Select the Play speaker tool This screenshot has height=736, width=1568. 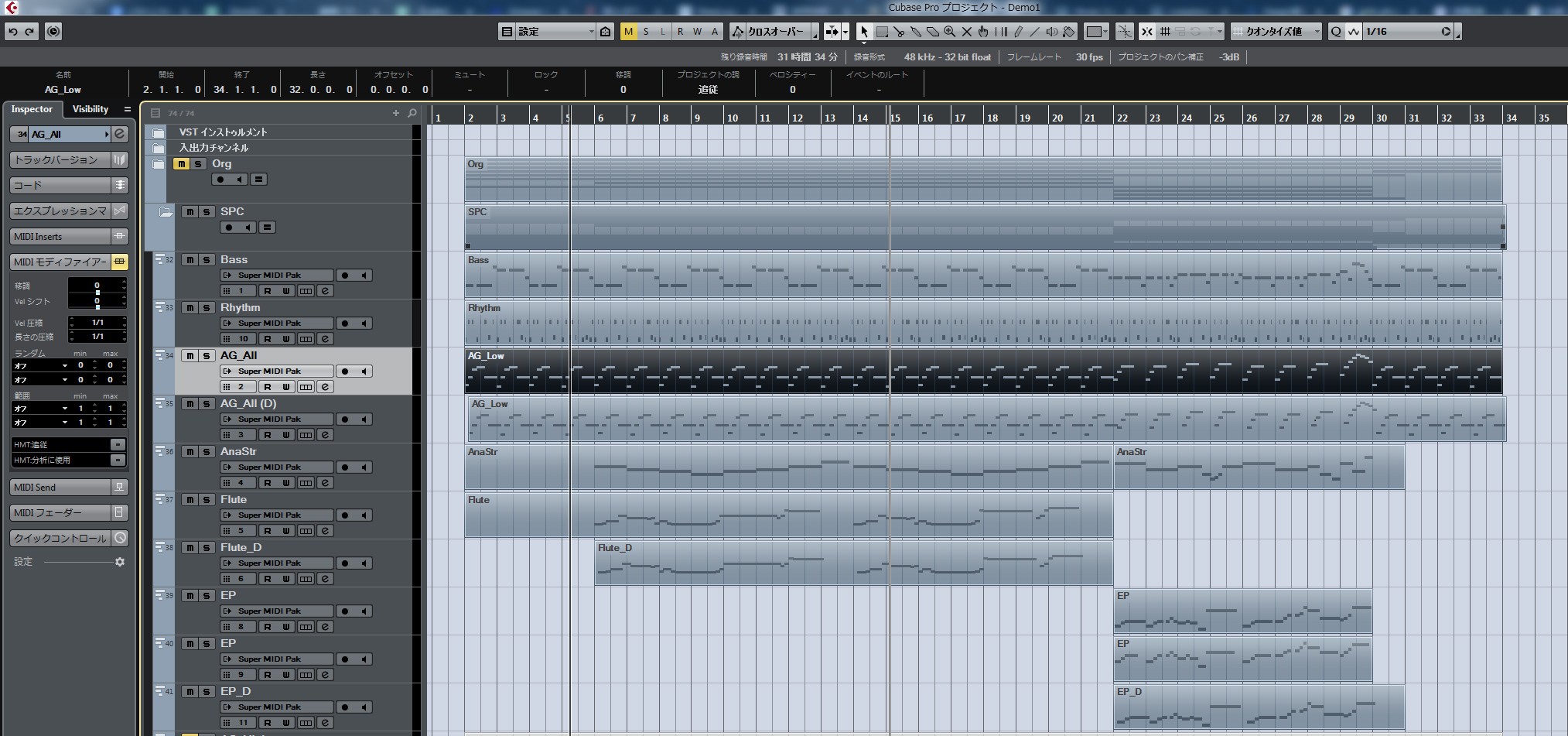[1052, 32]
